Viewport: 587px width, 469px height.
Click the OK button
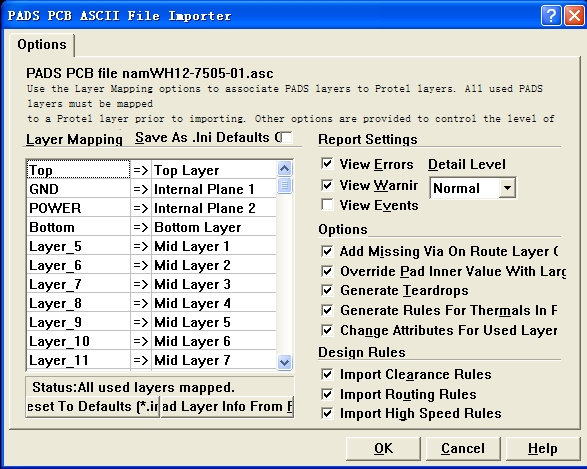coord(383,448)
